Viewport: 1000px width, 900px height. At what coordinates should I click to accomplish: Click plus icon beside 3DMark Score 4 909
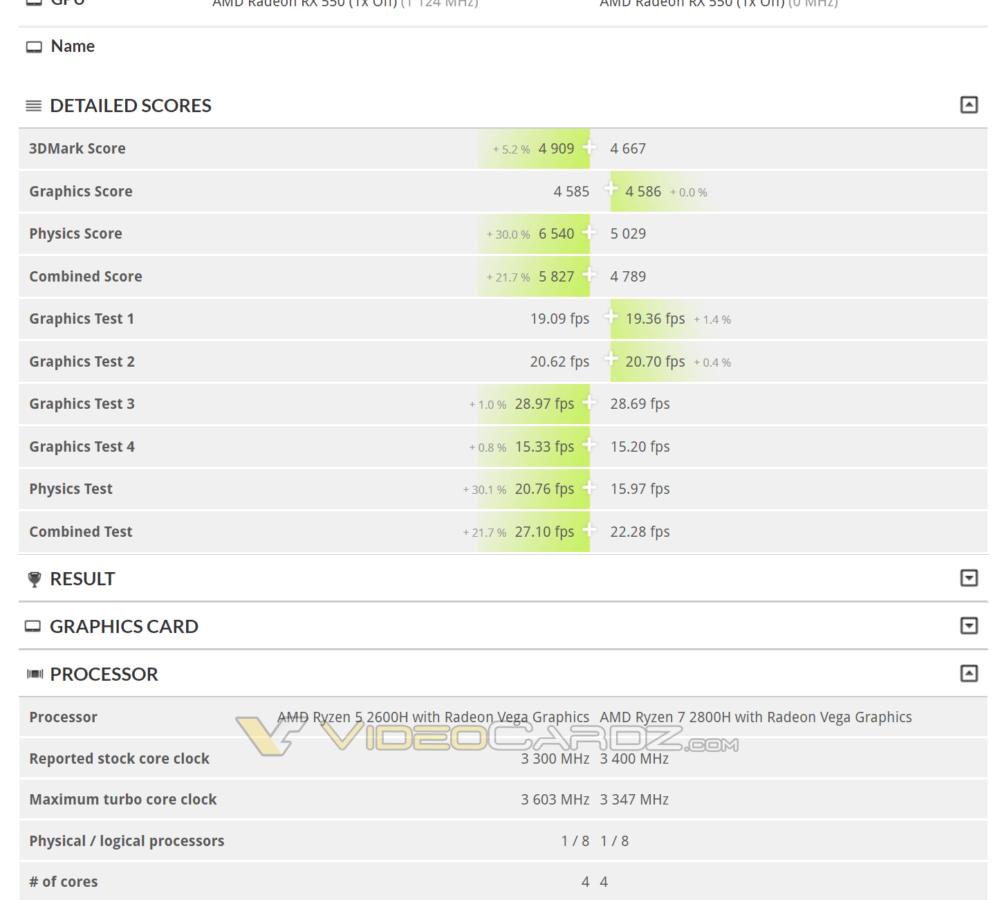click(x=589, y=147)
